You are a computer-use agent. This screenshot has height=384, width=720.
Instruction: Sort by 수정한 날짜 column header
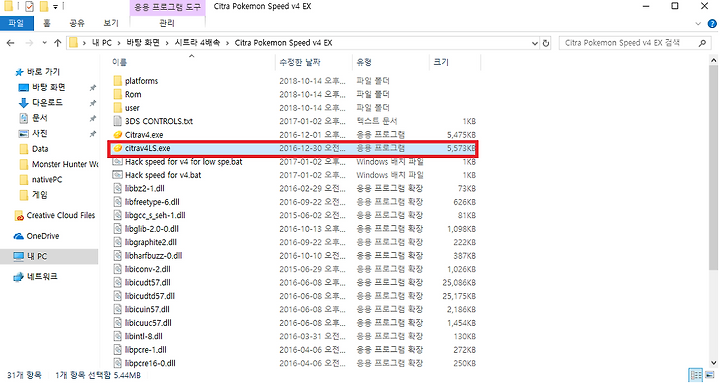pyautogui.click(x=300, y=62)
